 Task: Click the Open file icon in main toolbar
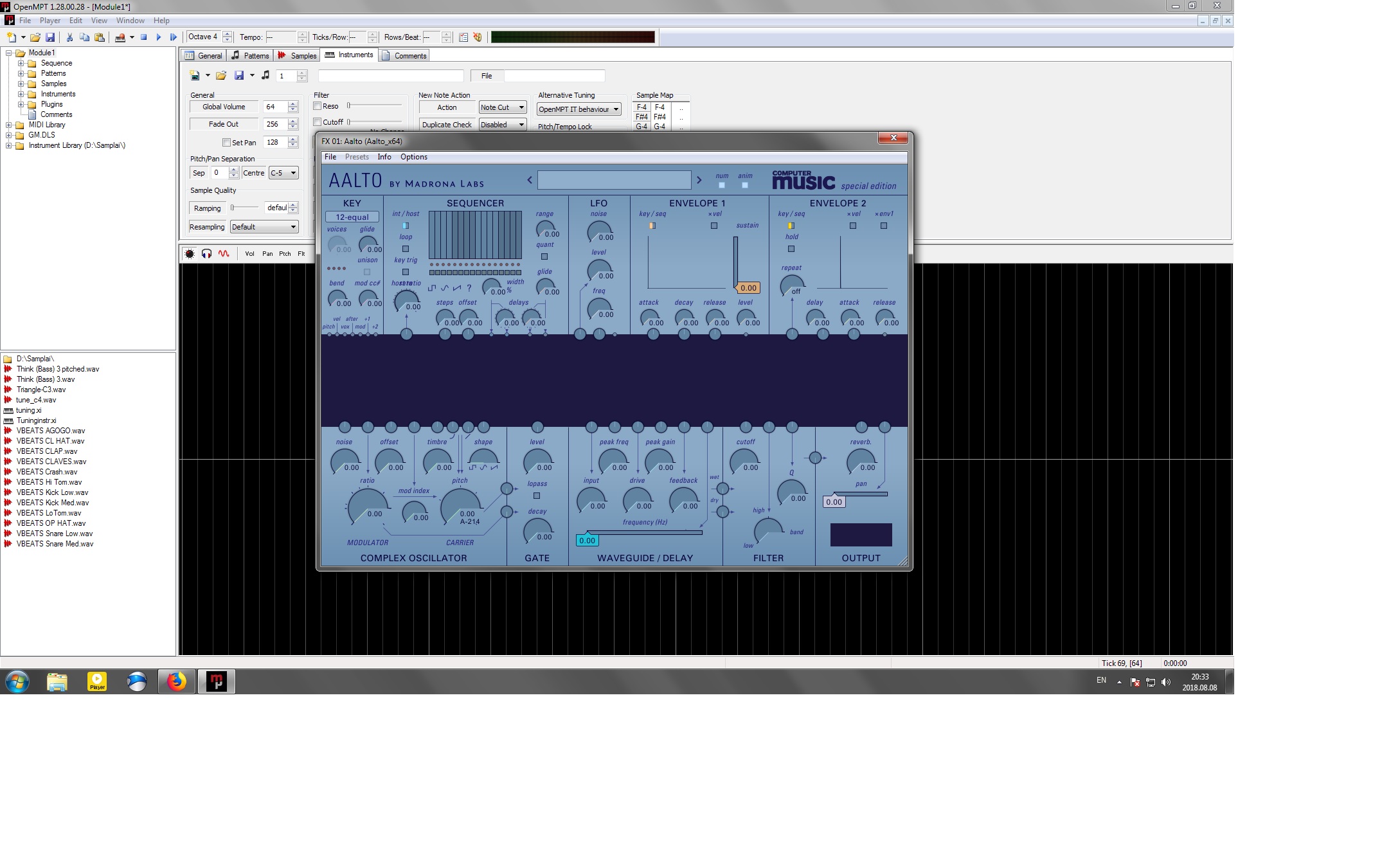coord(35,37)
